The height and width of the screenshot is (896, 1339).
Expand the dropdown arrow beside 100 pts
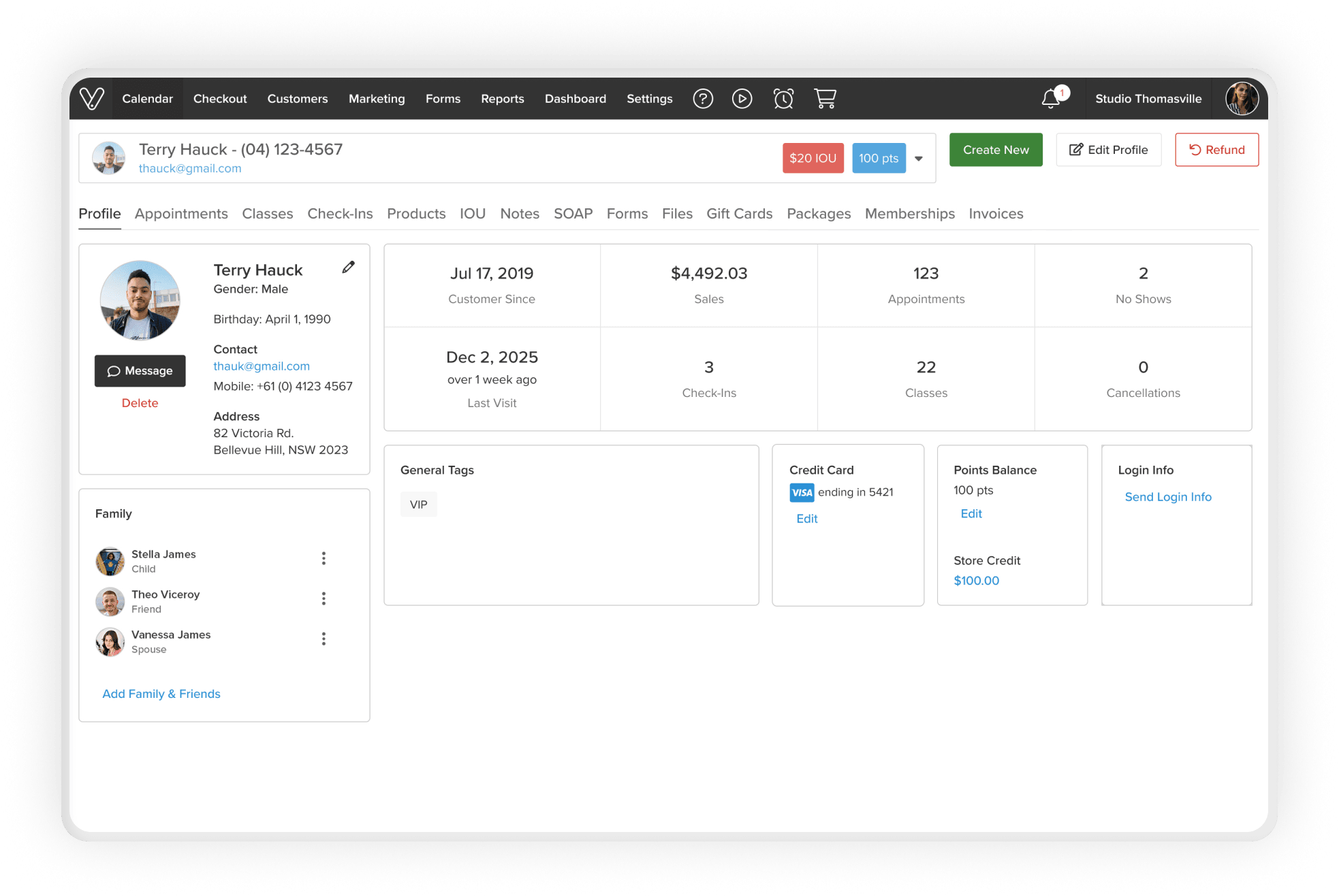click(x=919, y=159)
